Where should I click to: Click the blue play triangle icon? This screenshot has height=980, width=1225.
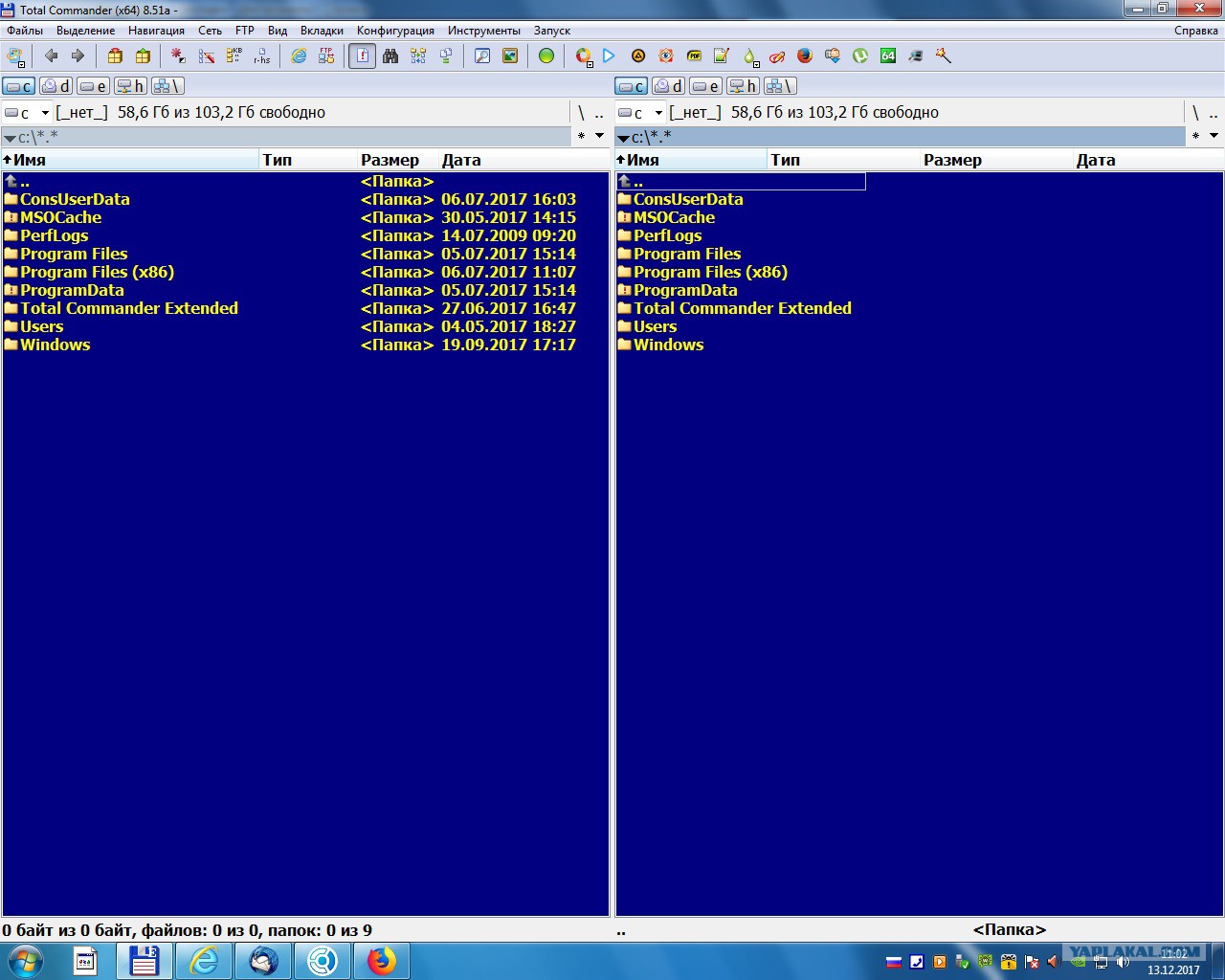coord(609,56)
